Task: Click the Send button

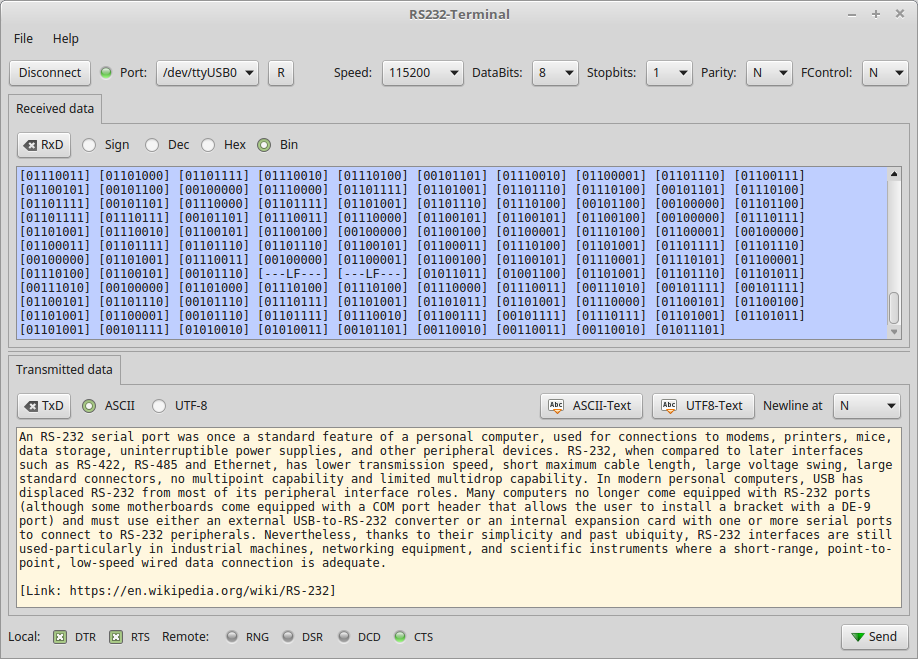Action: click(874, 637)
